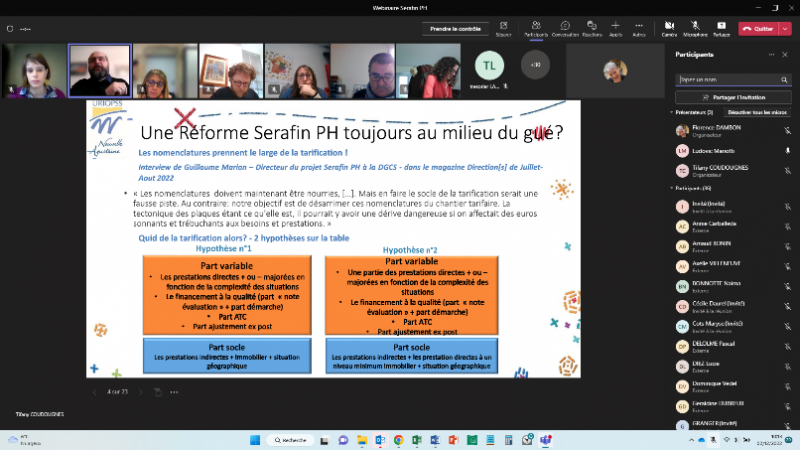The height and width of the screenshot is (450, 800).
Task: Click Désactiver tous les micros button
Action: [x=757, y=112]
